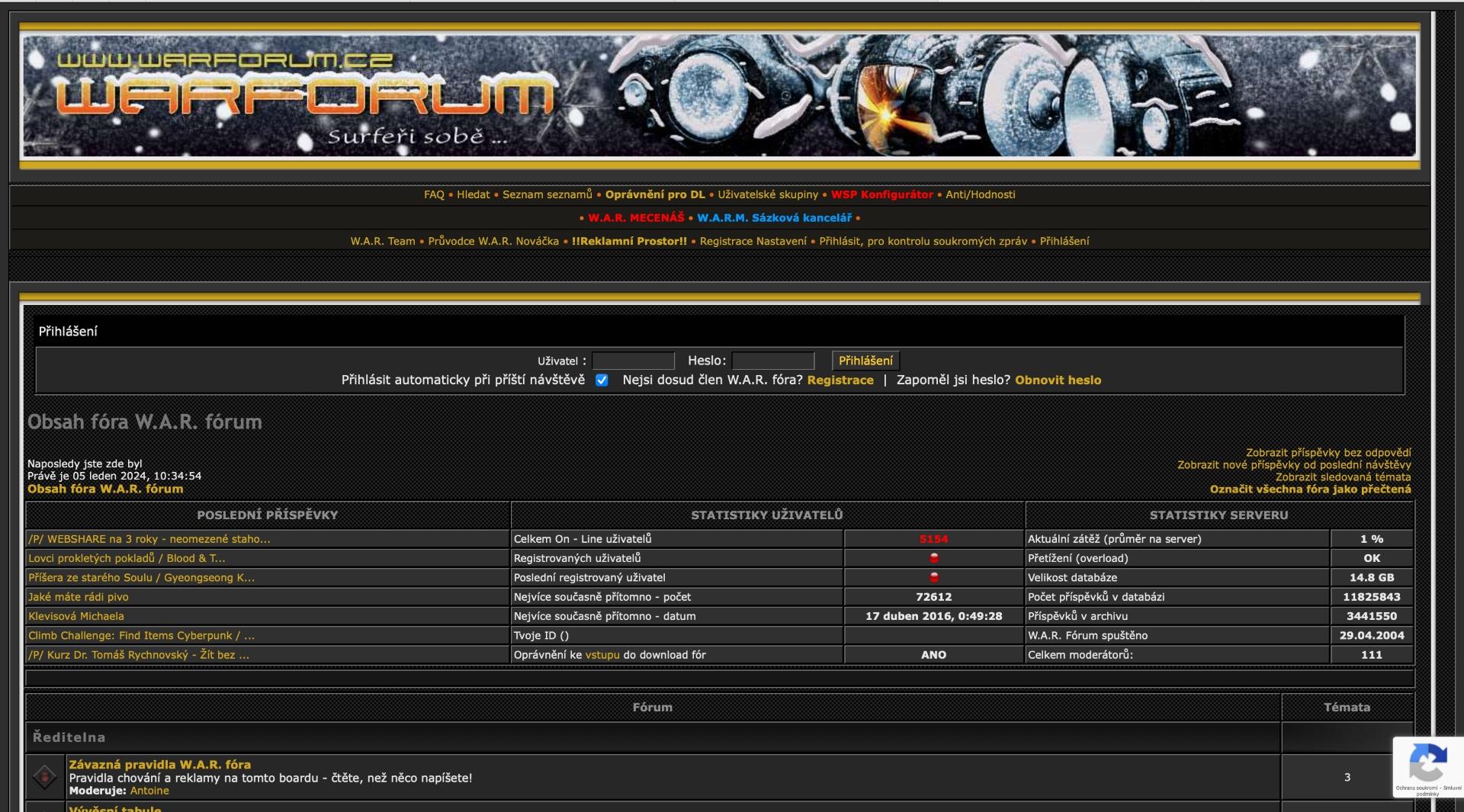Image resolution: width=1464 pixels, height=812 pixels.
Task: Open post Příšera ze starého Soulu
Action: [x=141, y=577]
